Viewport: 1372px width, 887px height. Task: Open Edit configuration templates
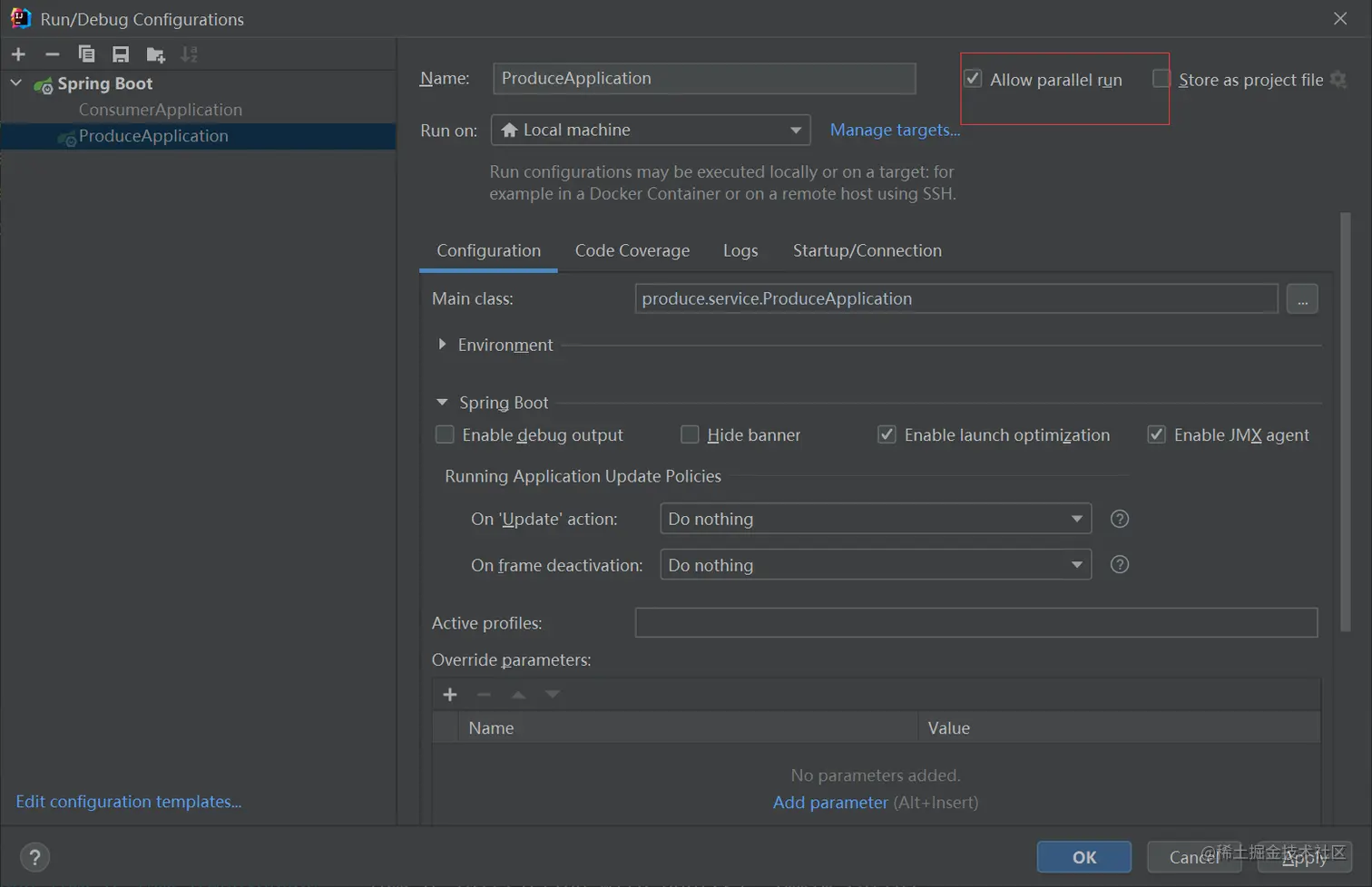pyautogui.click(x=128, y=802)
